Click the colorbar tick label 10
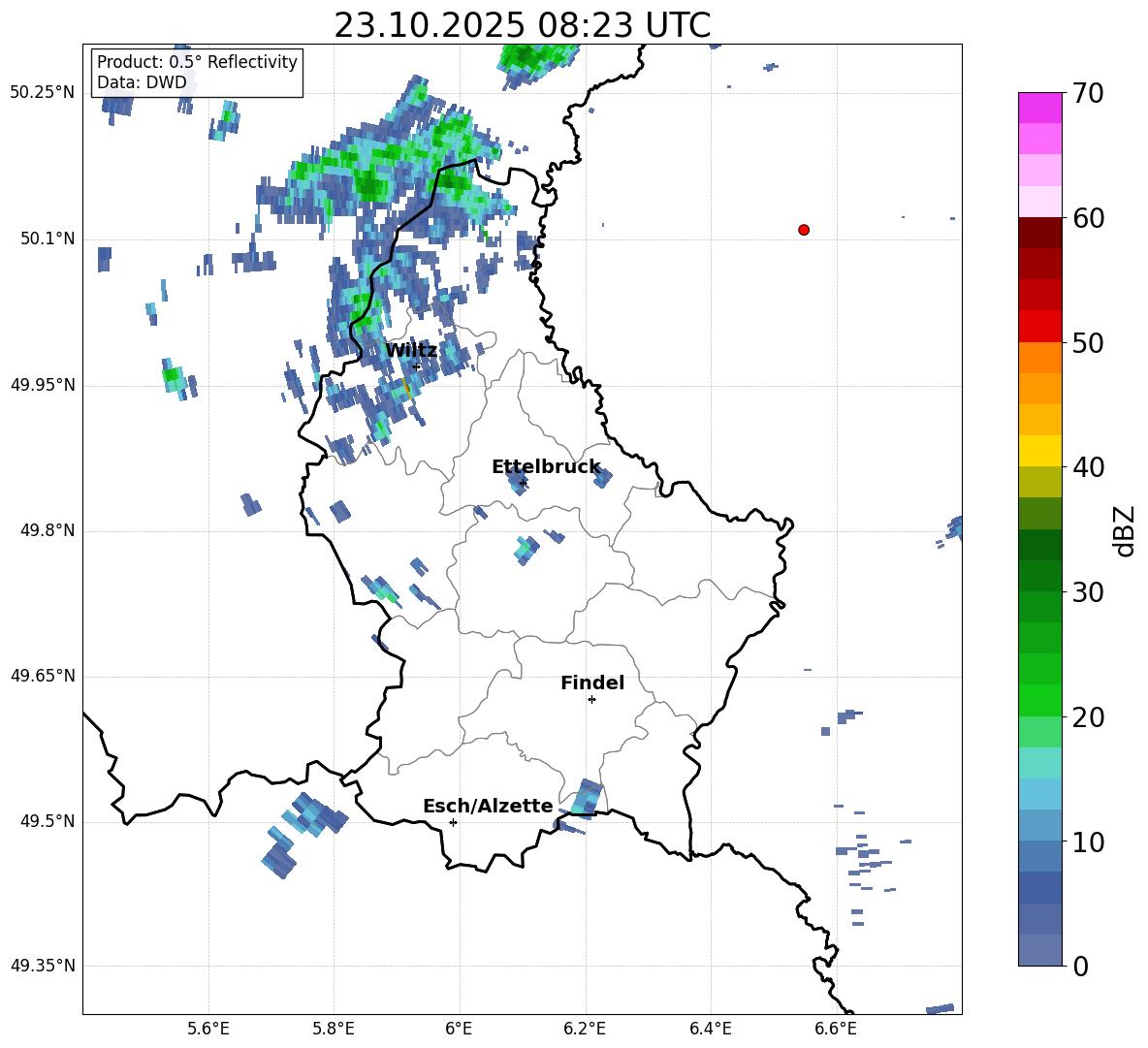 tap(1088, 842)
